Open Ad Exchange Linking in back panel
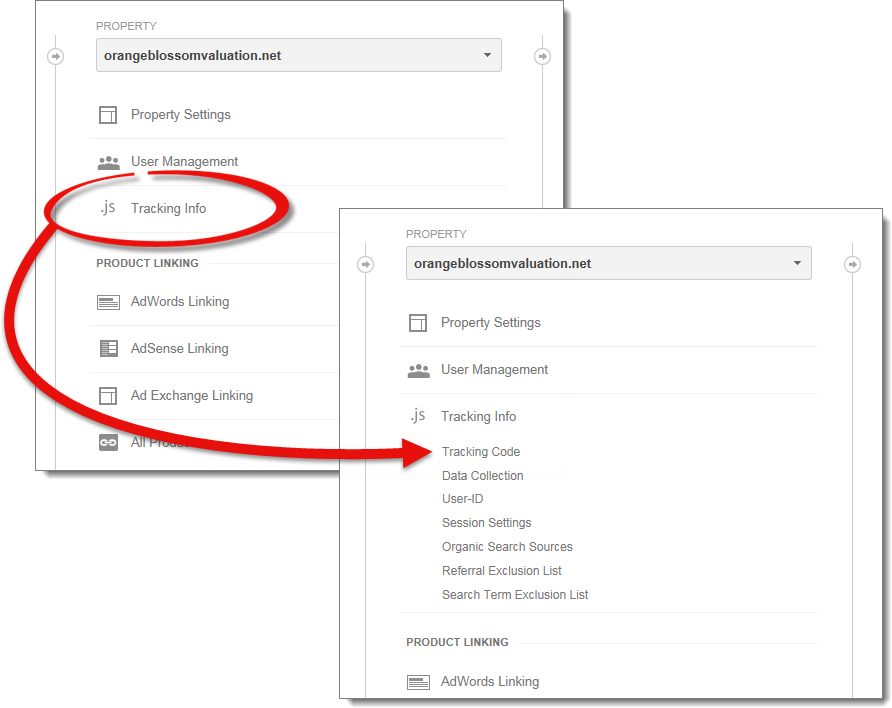Viewport: 892px width, 708px height. point(192,395)
